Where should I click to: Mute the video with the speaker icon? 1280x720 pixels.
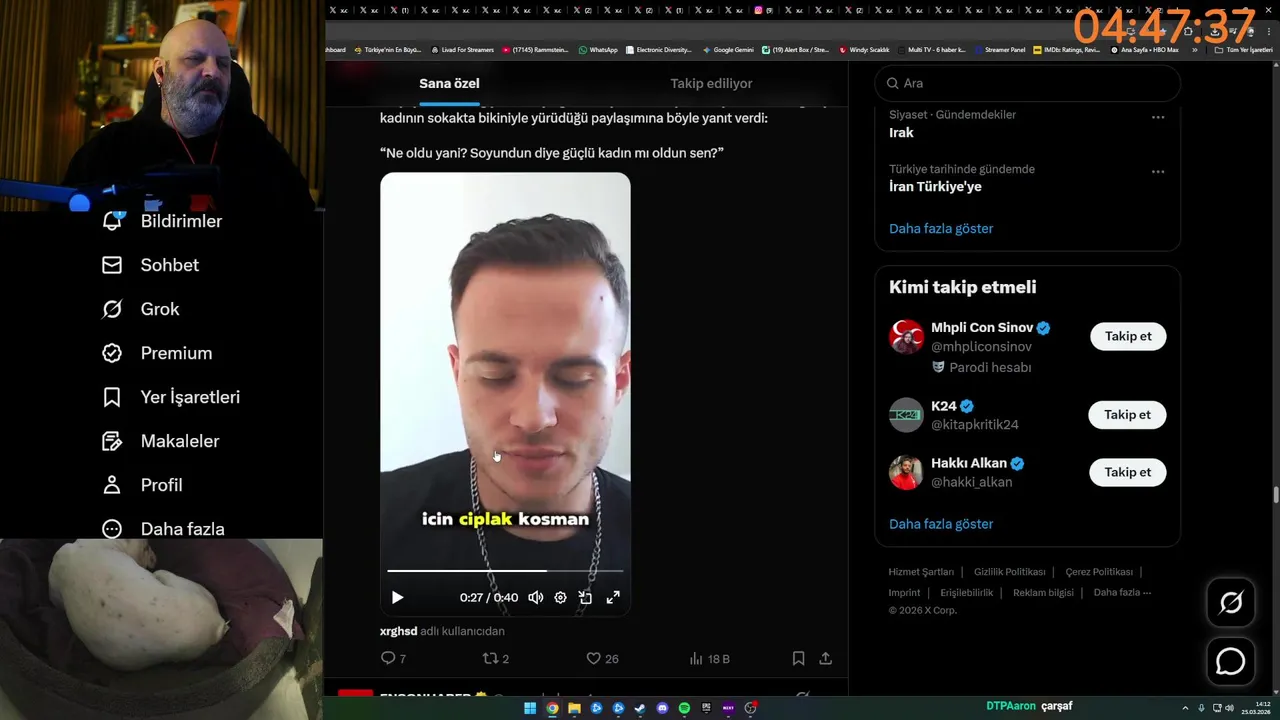pyautogui.click(x=536, y=597)
